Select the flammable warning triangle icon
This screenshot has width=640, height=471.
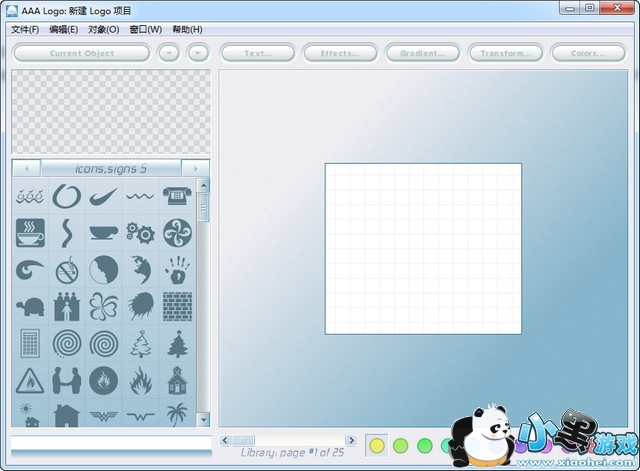[30, 380]
